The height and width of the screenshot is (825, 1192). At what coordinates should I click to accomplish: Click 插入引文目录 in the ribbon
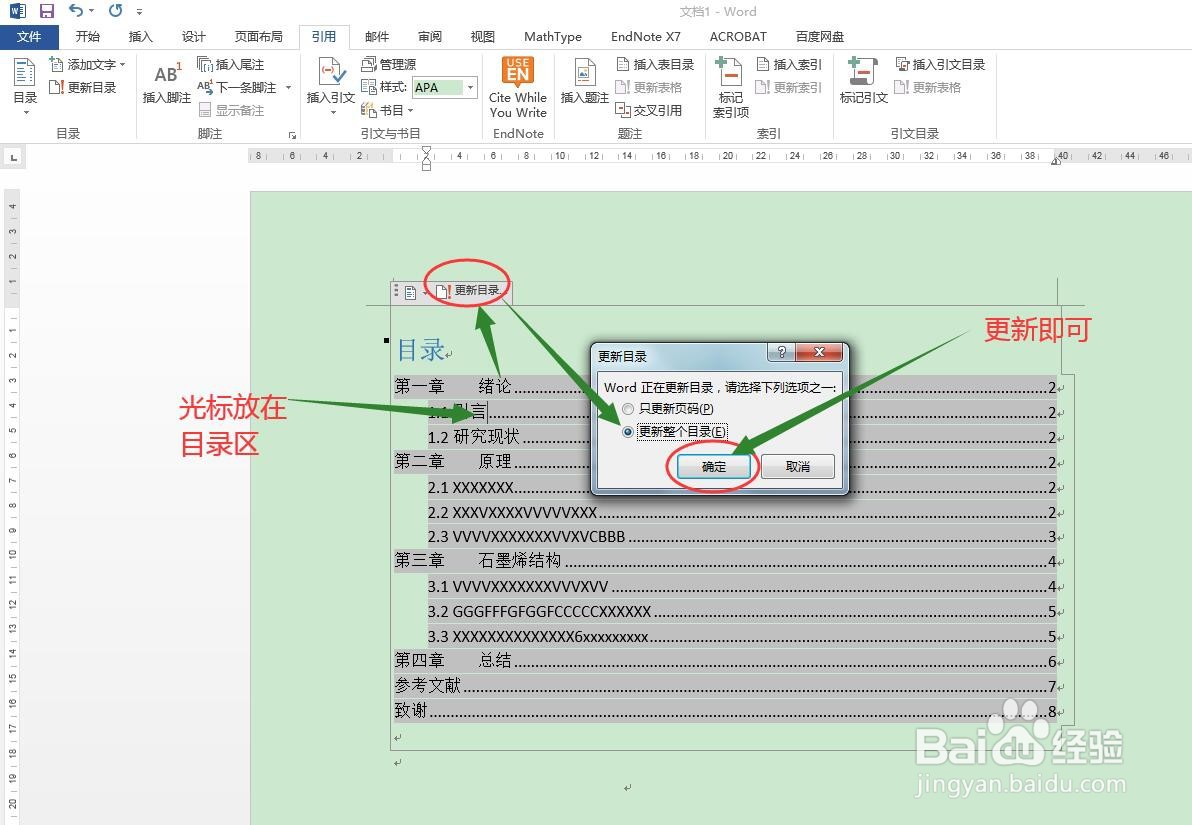940,65
